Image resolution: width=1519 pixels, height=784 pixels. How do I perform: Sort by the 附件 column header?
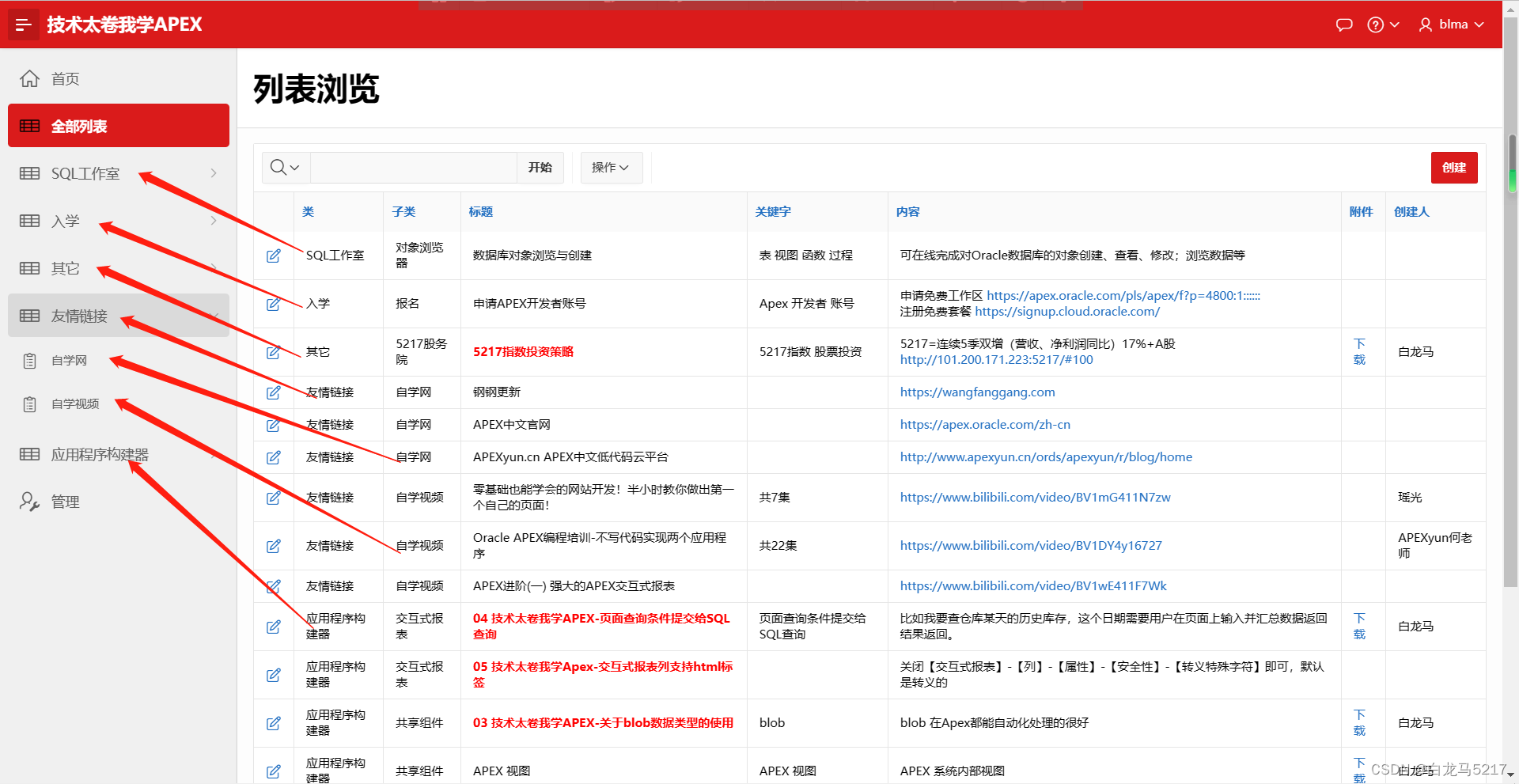1361,212
